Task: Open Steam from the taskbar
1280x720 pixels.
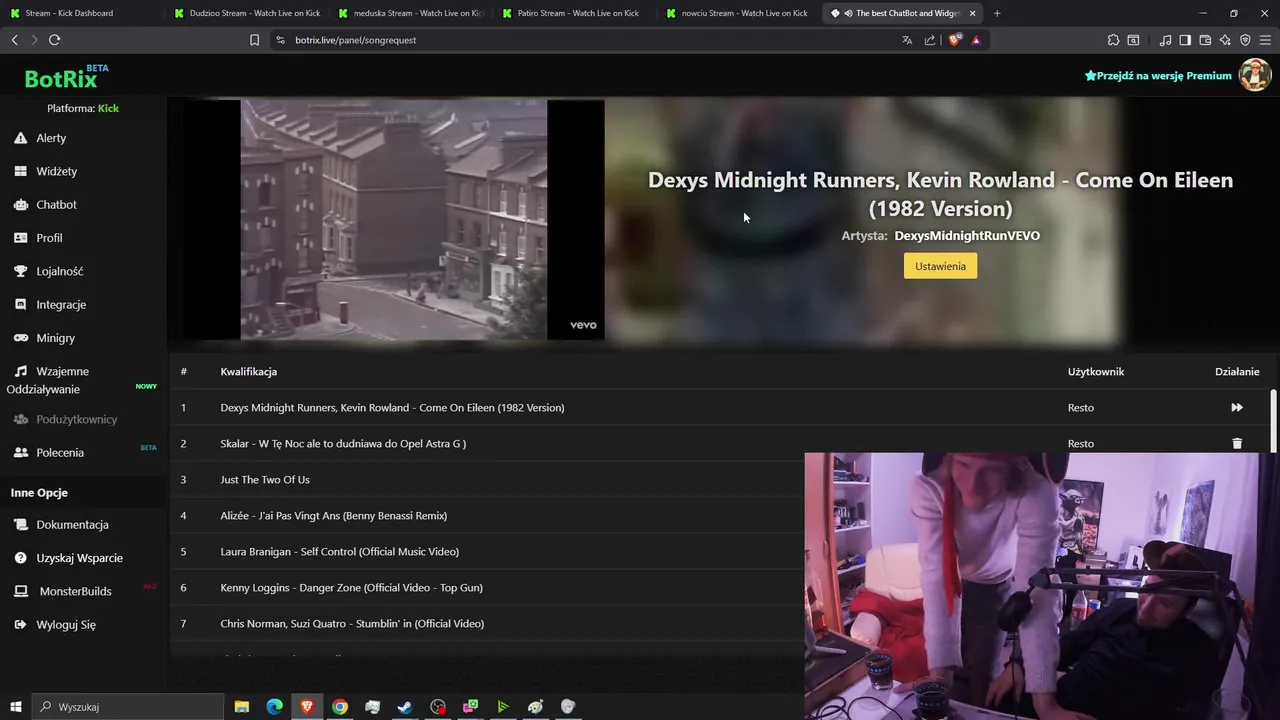Action: [x=405, y=707]
